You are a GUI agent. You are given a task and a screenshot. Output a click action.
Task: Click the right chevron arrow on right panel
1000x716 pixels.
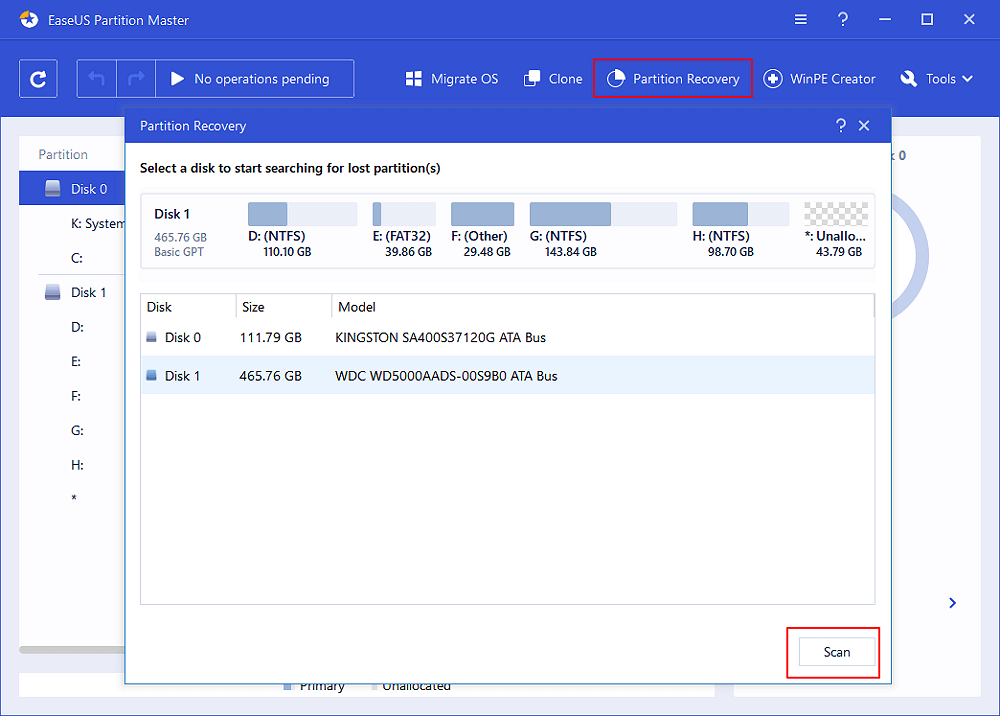tap(952, 603)
